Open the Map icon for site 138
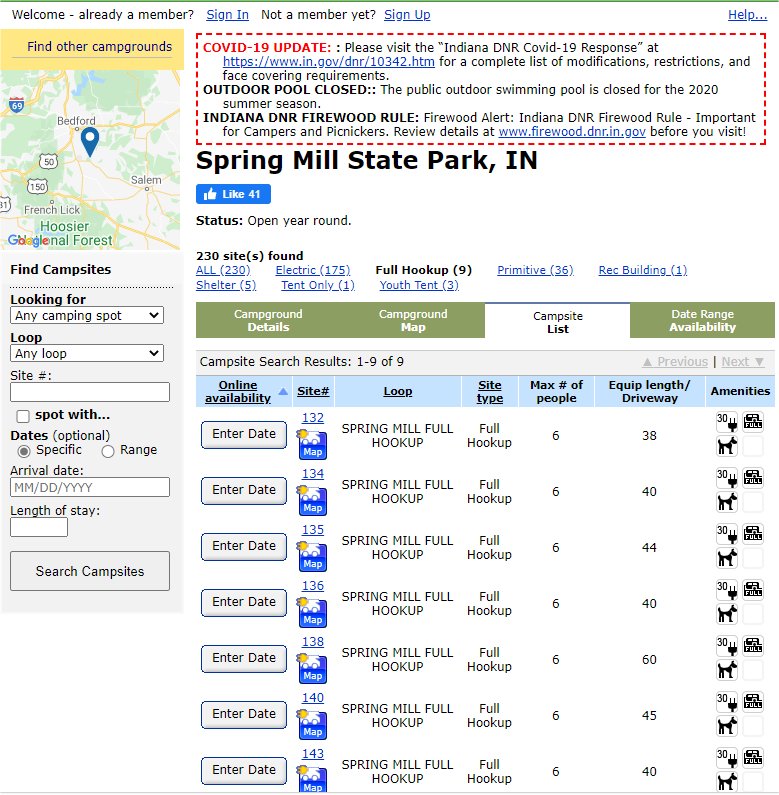This screenshot has height=795, width=779. pyautogui.click(x=312, y=669)
